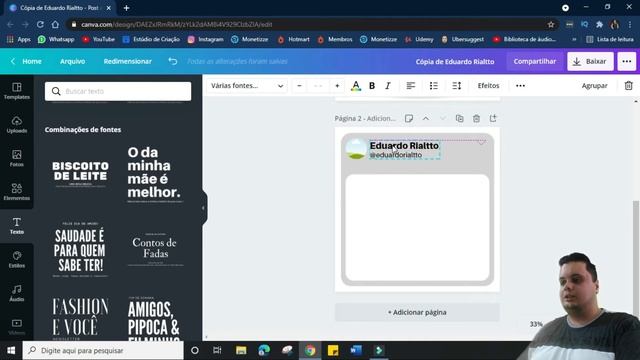Move Página 2 down
Image resolution: width=640 pixels, height=360 pixels.
[x=442, y=118]
